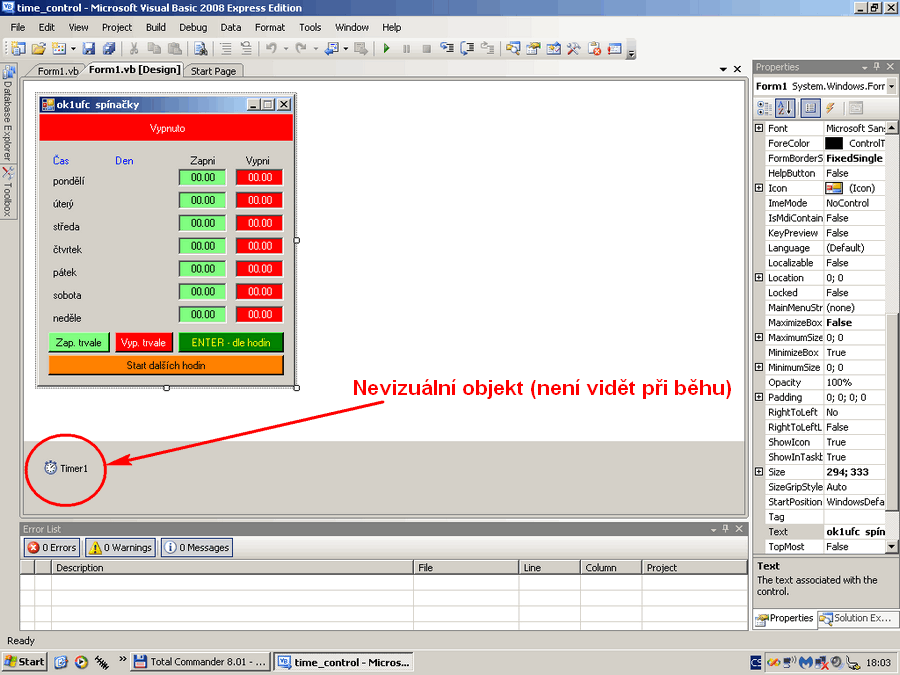Click the 'Zap. trvale' green button

click(x=78, y=342)
